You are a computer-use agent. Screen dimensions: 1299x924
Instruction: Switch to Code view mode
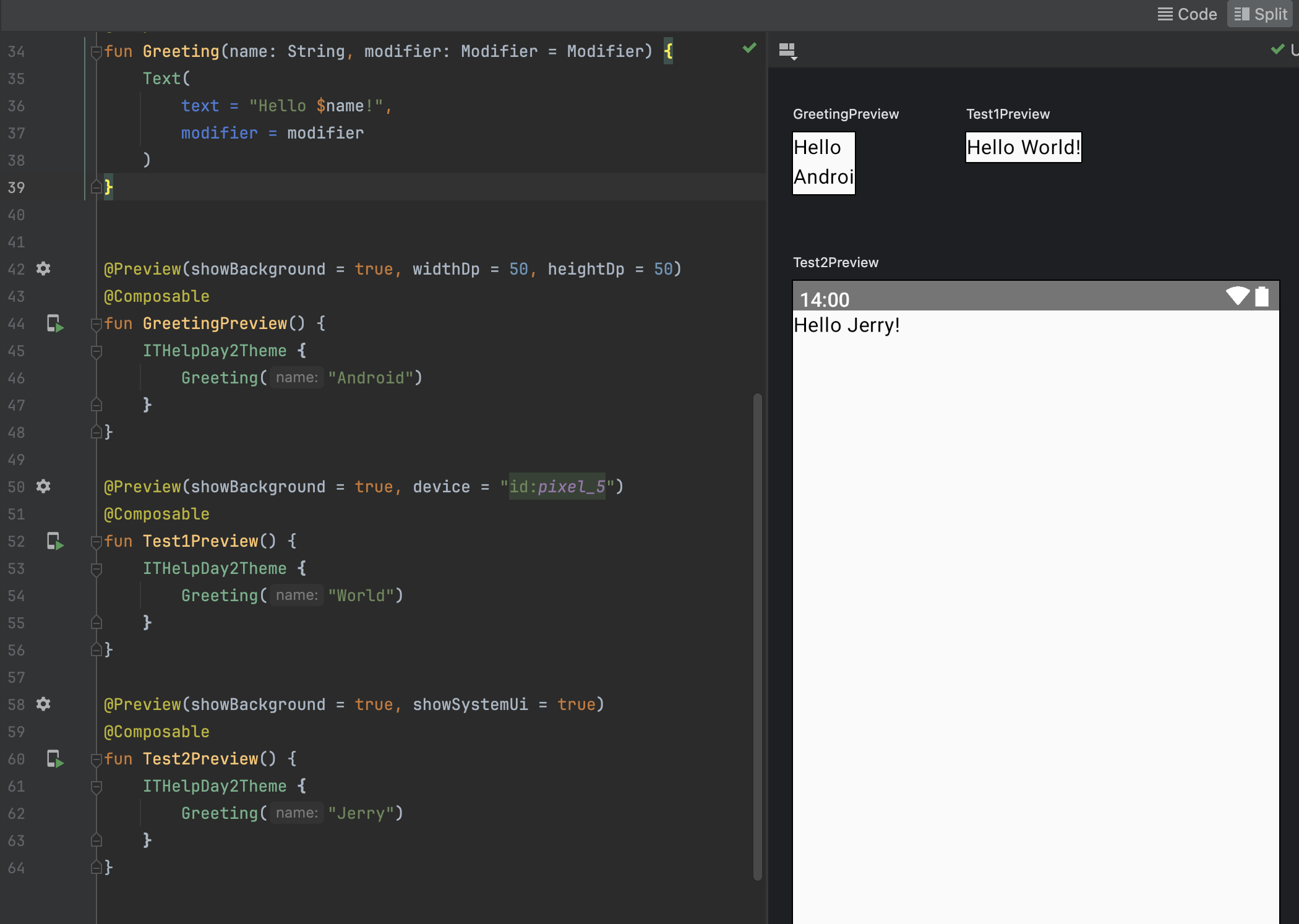tap(1188, 14)
